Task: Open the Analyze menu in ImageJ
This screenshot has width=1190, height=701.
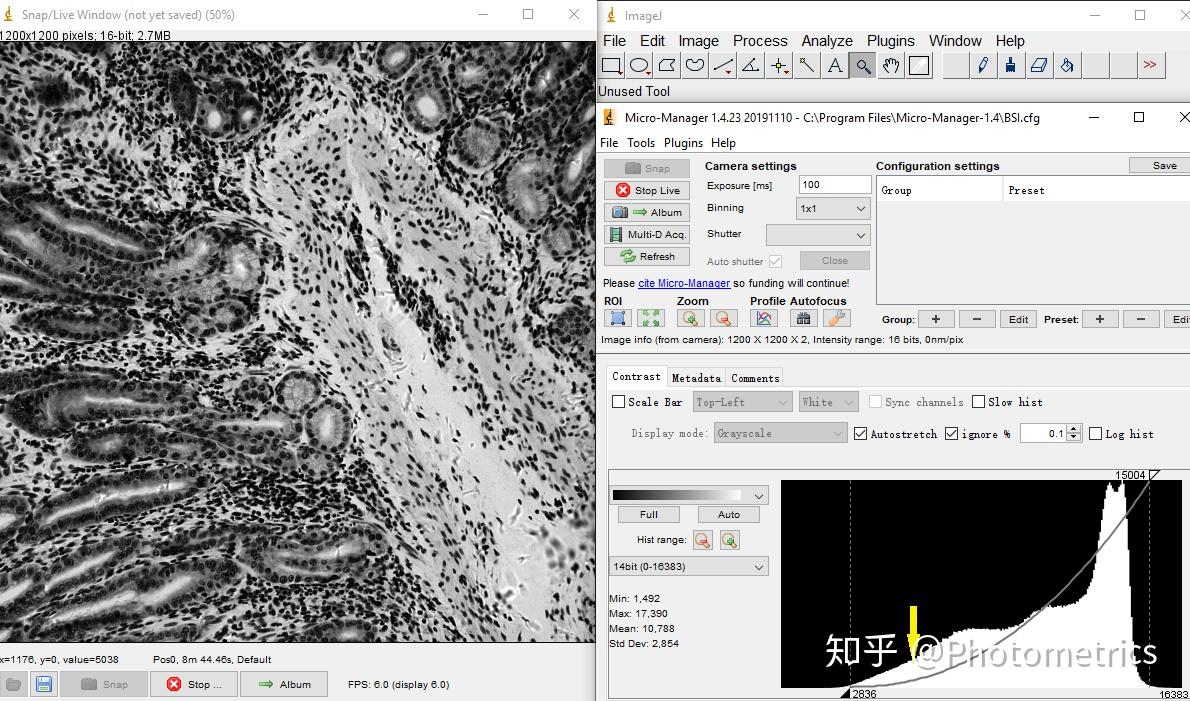Action: 826,41
